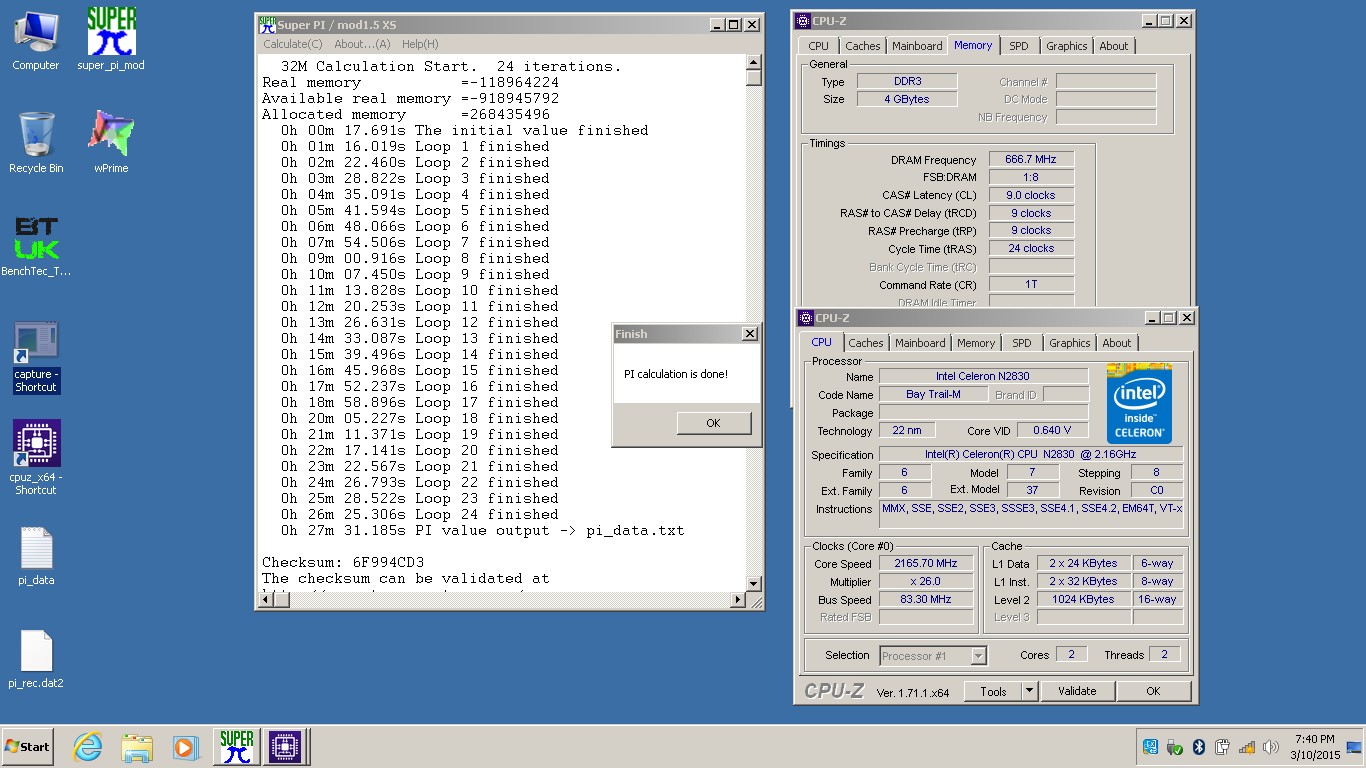Select the cpuz_x64 Shortcut desktop icon
This screenshot has height=768, width=1366.
point(36,457)
